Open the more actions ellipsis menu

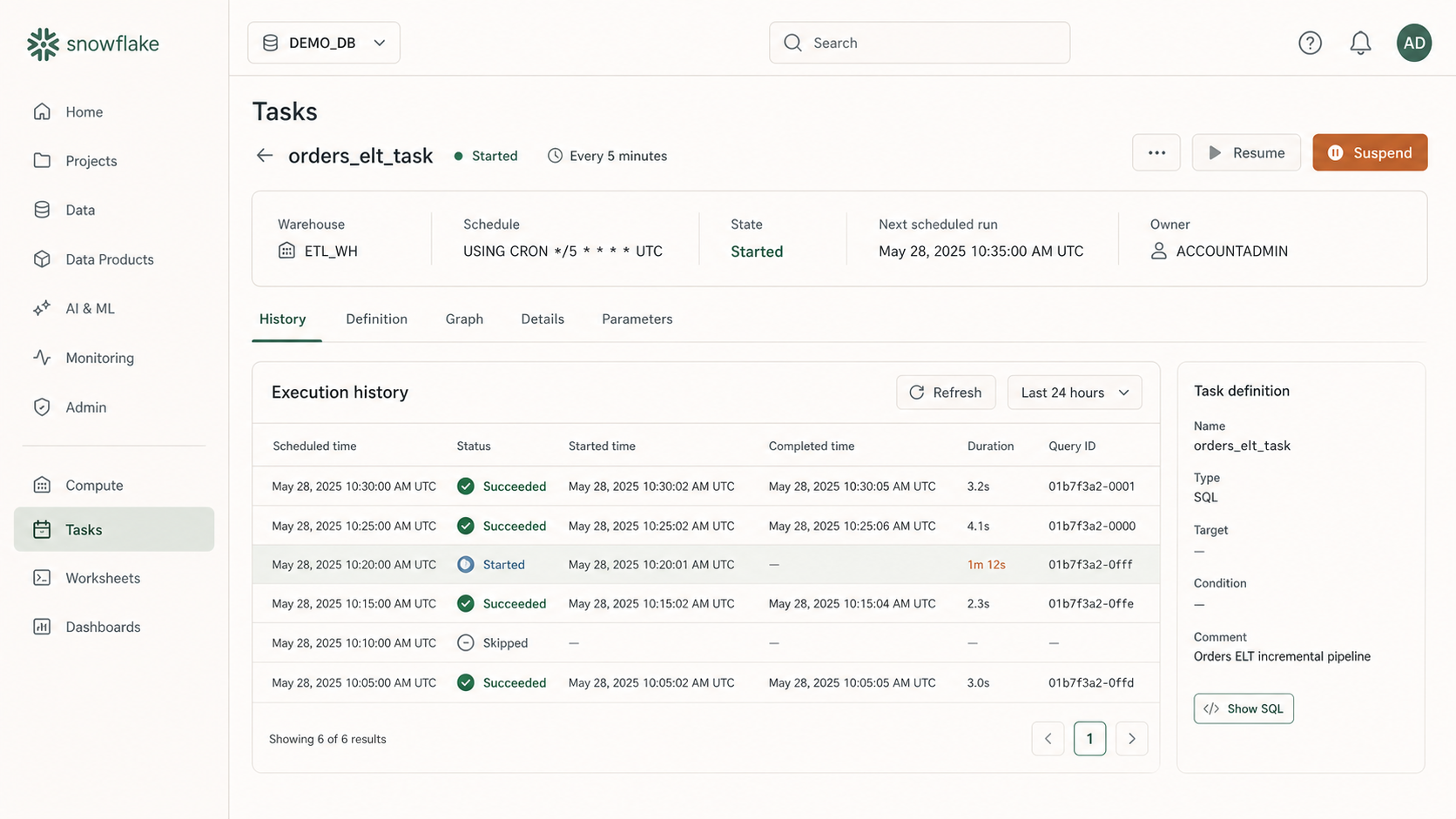(x=1156, y=152)
